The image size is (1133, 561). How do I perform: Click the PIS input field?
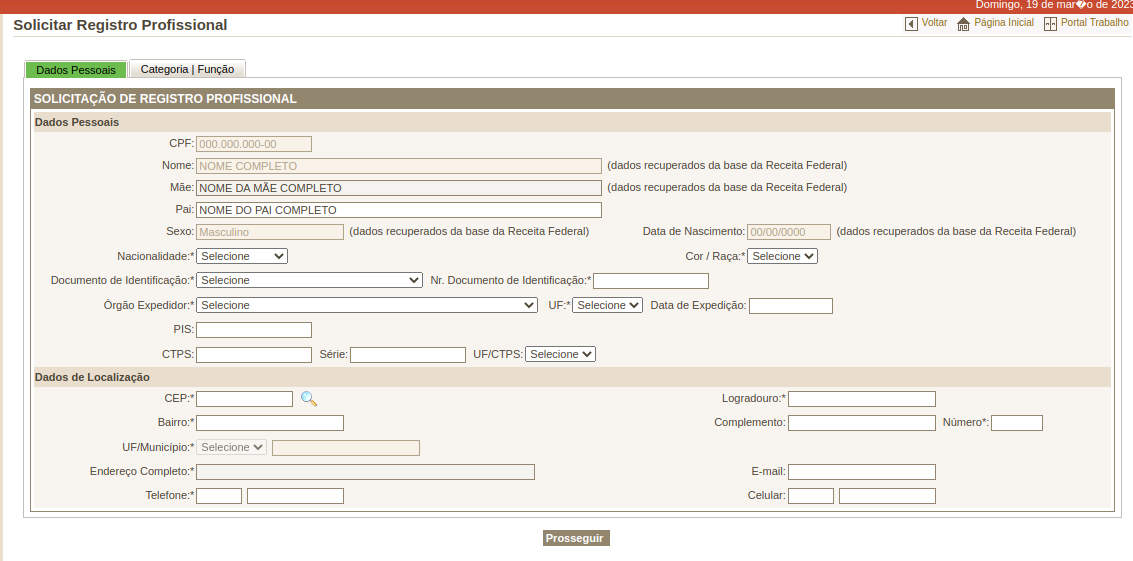[254, 330]
